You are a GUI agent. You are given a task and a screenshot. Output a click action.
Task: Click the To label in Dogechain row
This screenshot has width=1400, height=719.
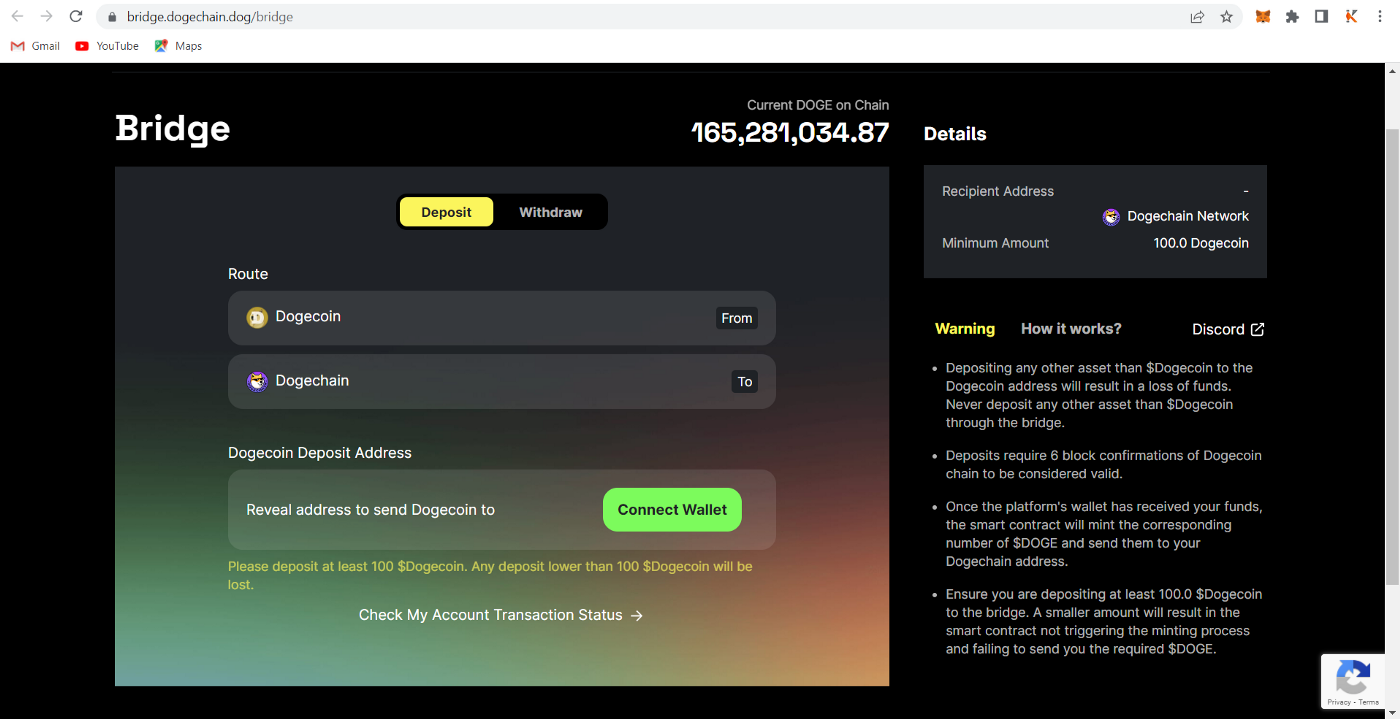pyautogui.click(x=745, y=382)
